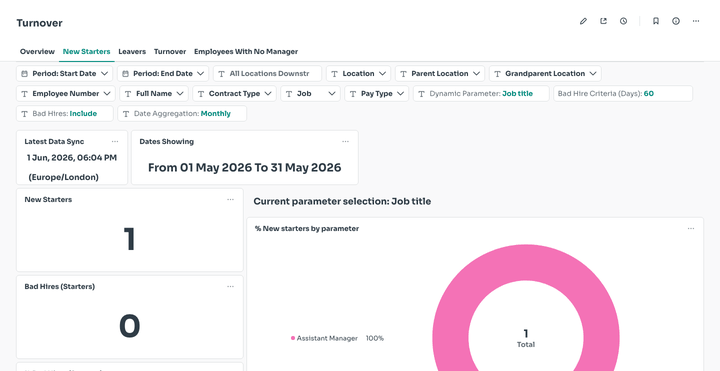Open Employees With No Manager tab
The width and height of the screenshot is (720, 371).
point(246,51)
